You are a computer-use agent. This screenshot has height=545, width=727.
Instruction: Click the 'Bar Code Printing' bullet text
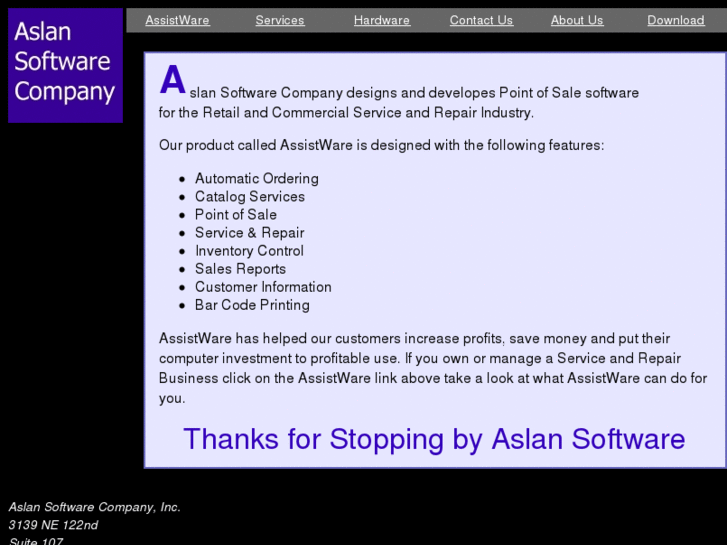tap(252, 305)
